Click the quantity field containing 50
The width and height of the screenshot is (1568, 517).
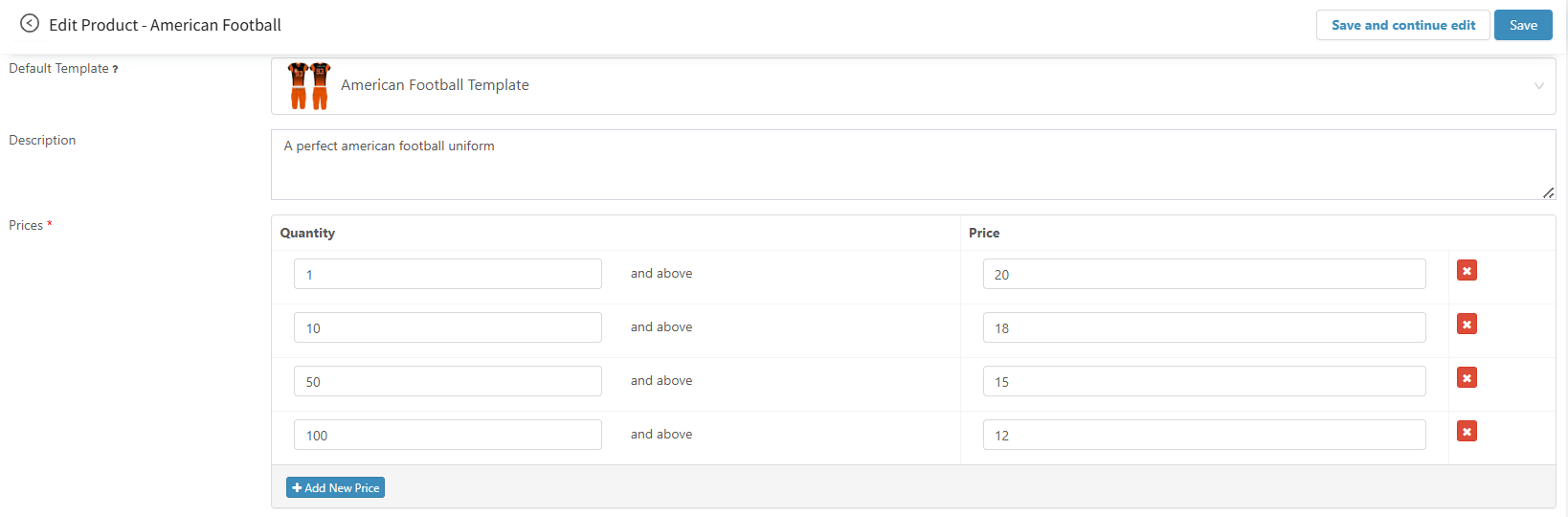pos(447,382)
